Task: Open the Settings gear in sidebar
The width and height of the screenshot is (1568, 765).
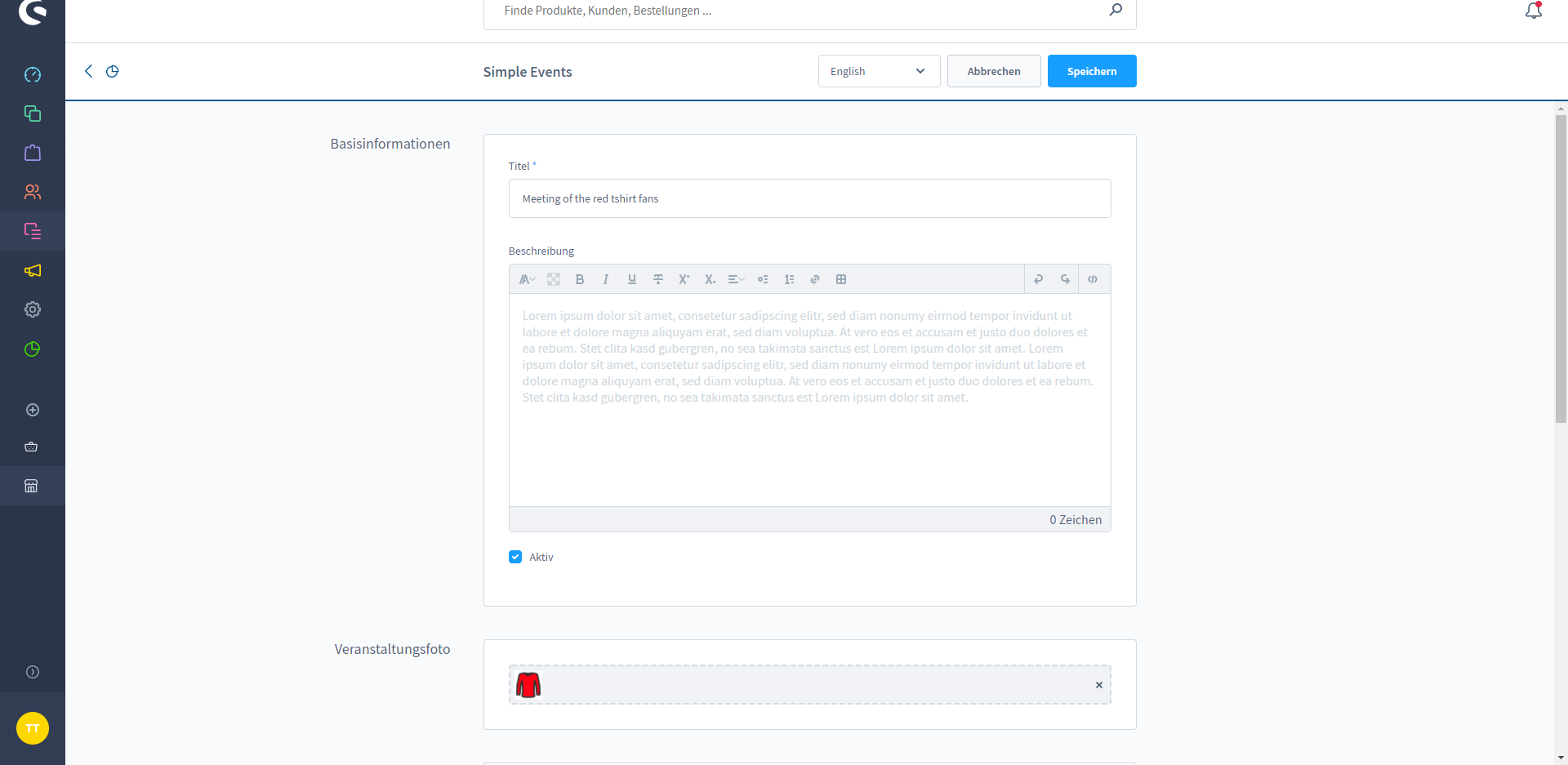Action: [x=33, y=309]
